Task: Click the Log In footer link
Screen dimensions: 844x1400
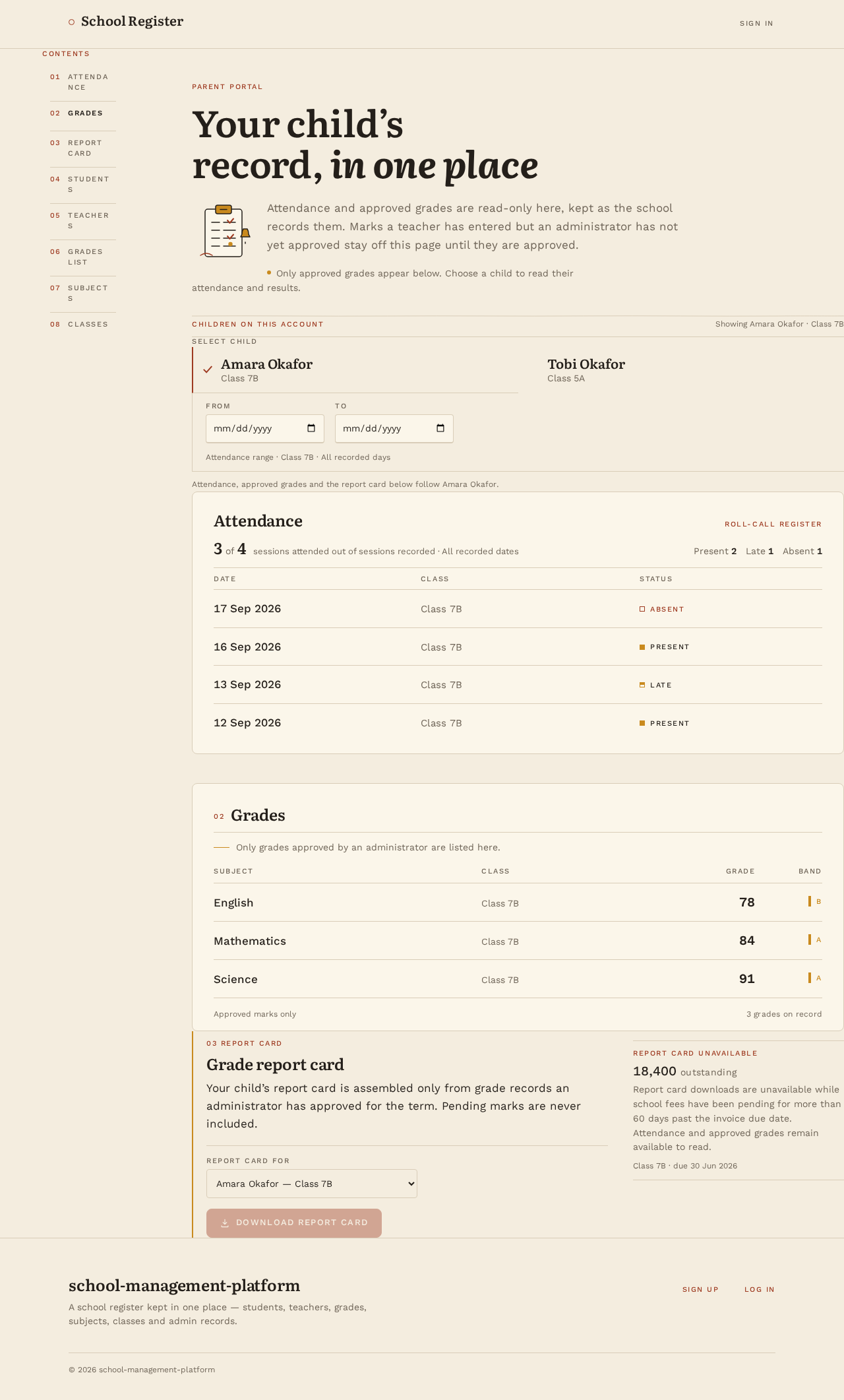Action: click(760, 1289)
